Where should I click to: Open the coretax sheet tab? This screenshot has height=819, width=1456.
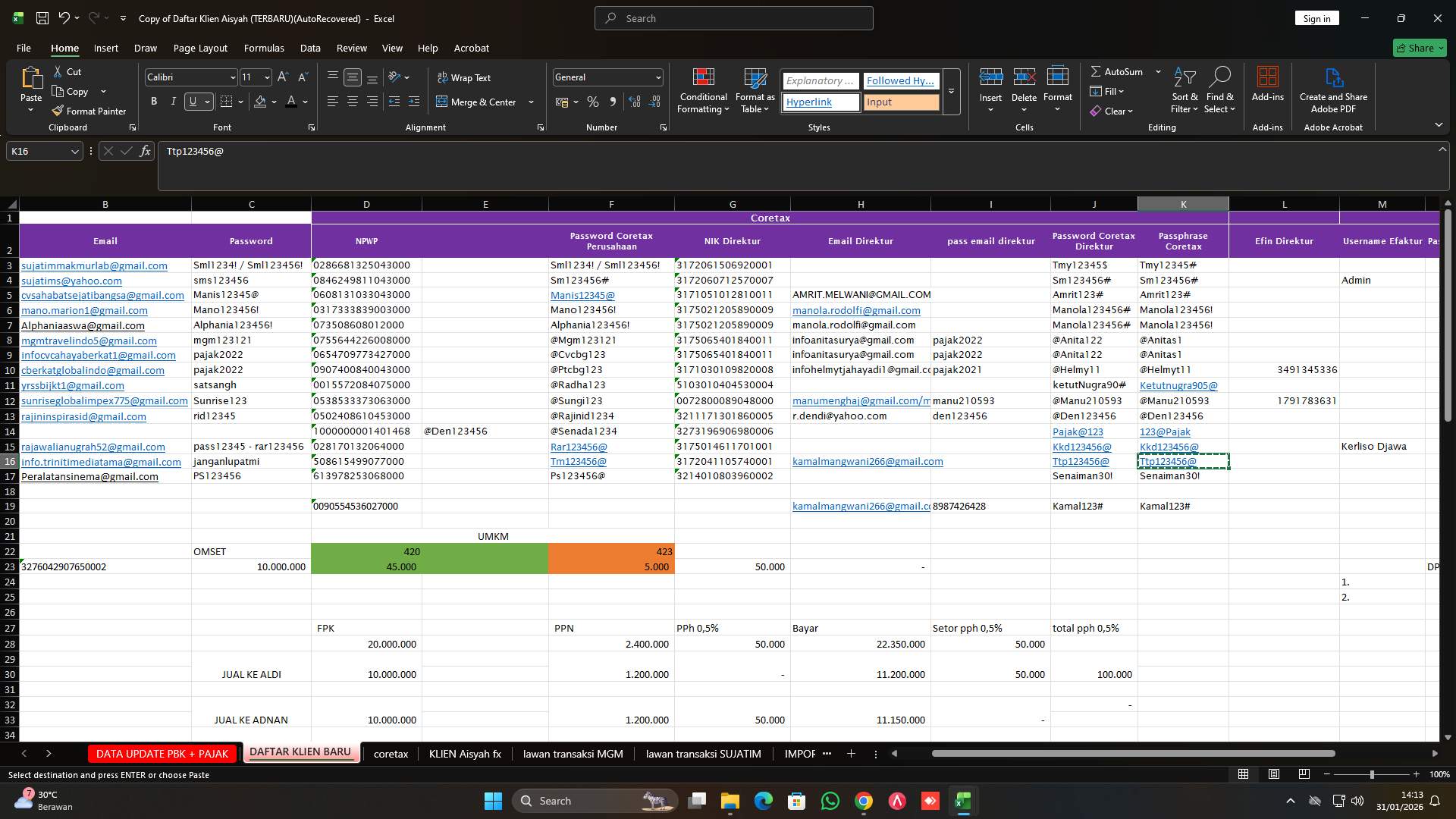[391, 753]
